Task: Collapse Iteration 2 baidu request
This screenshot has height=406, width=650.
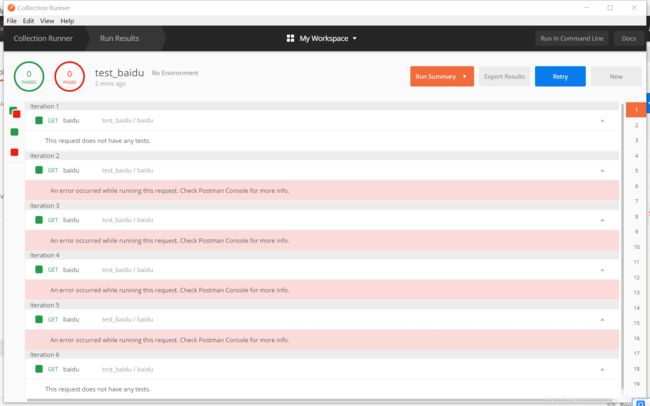Action: [x=602, y=170]
